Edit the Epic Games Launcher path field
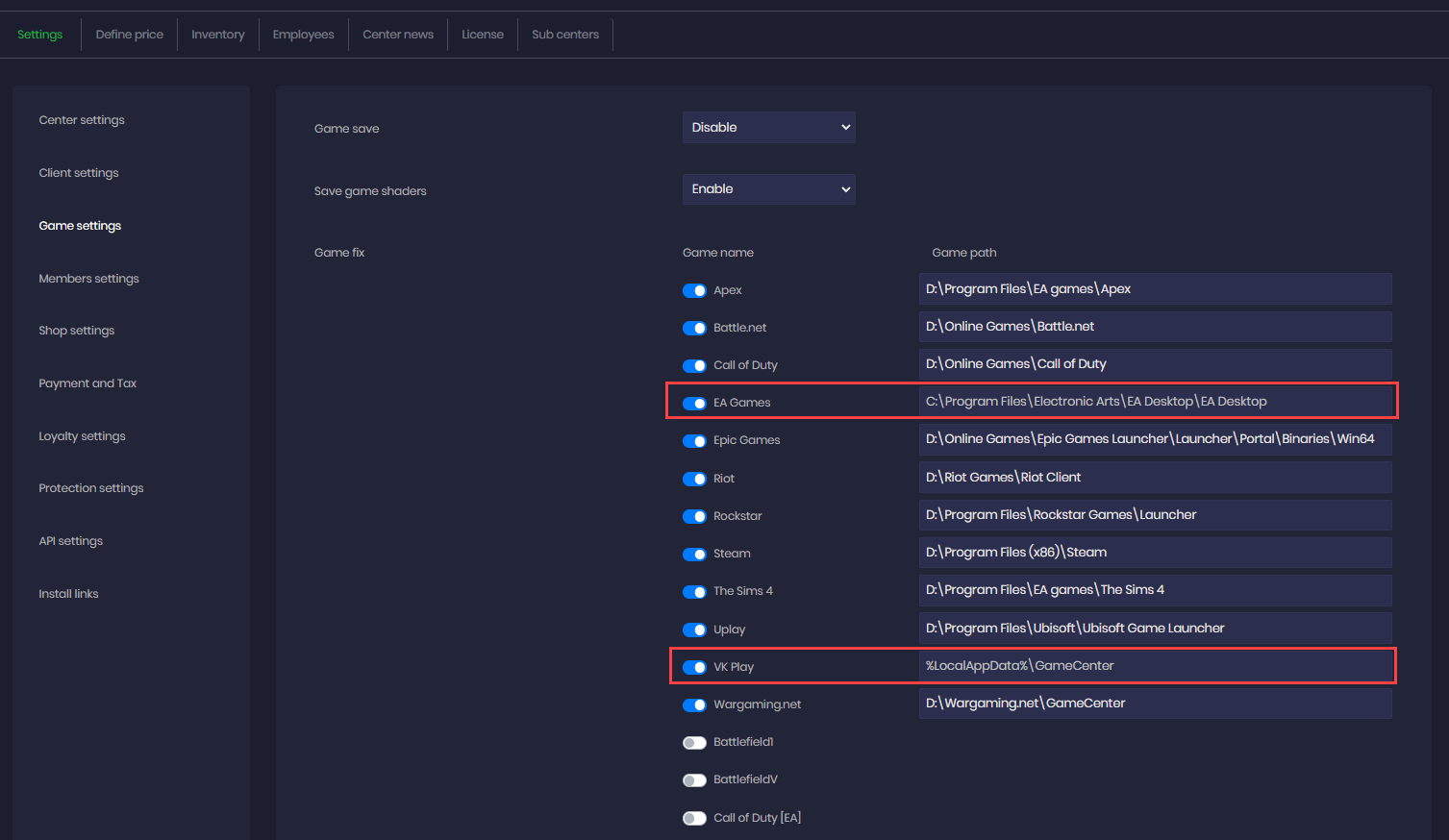Screen dimensions: 1449x840 1156,439
